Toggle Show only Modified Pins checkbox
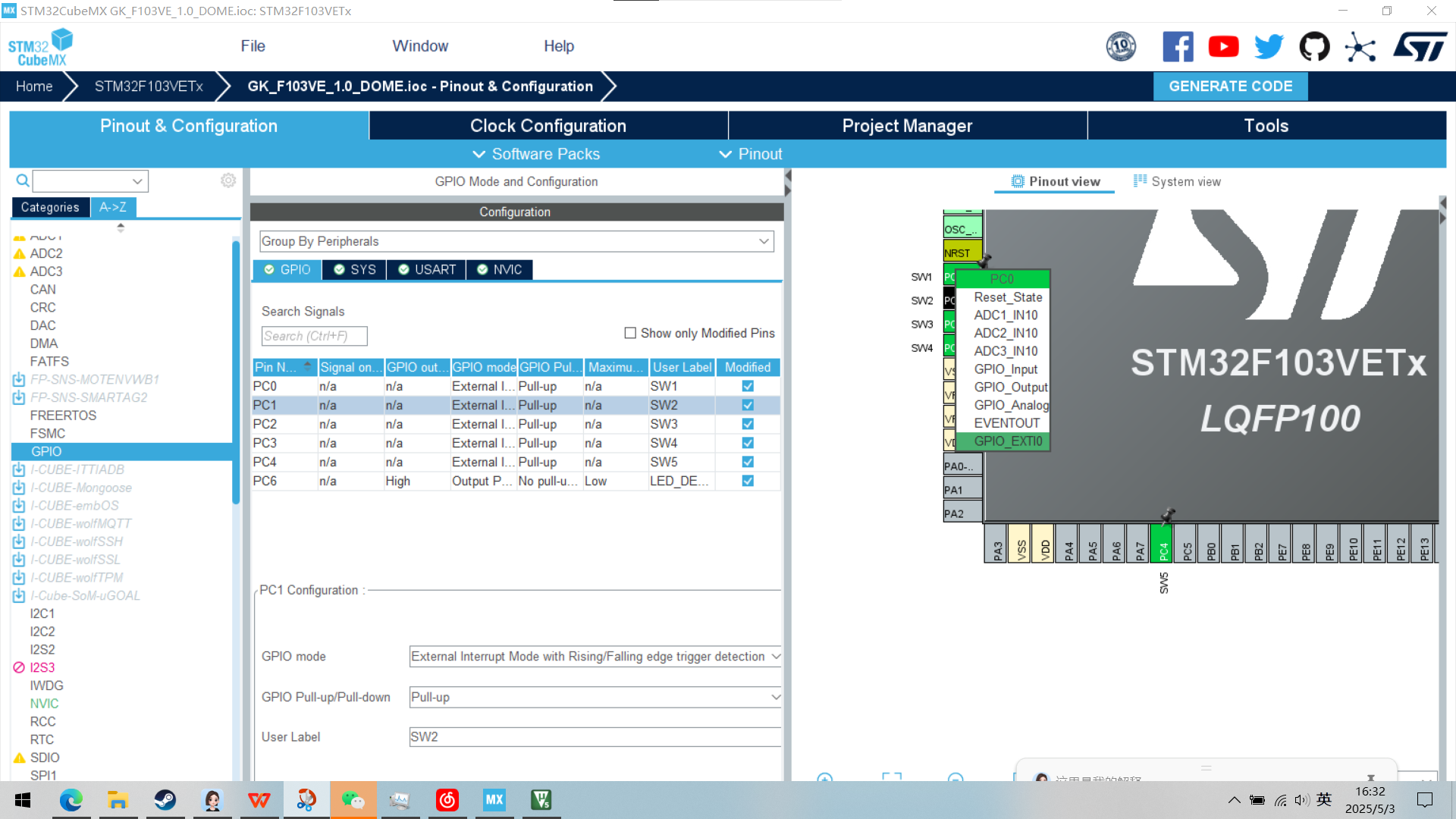Screen dimensions: 1456x819 630,333
